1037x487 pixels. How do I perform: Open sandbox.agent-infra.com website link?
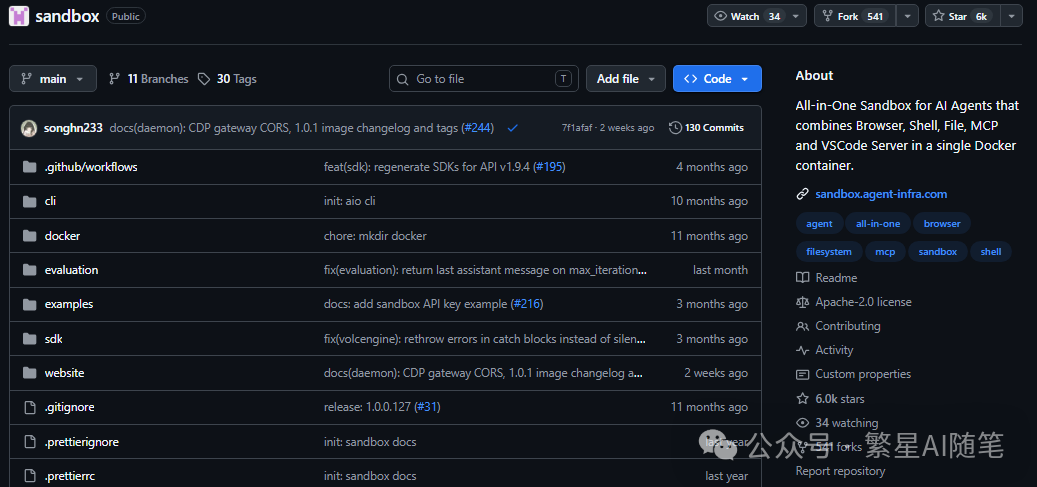(881, 194)
